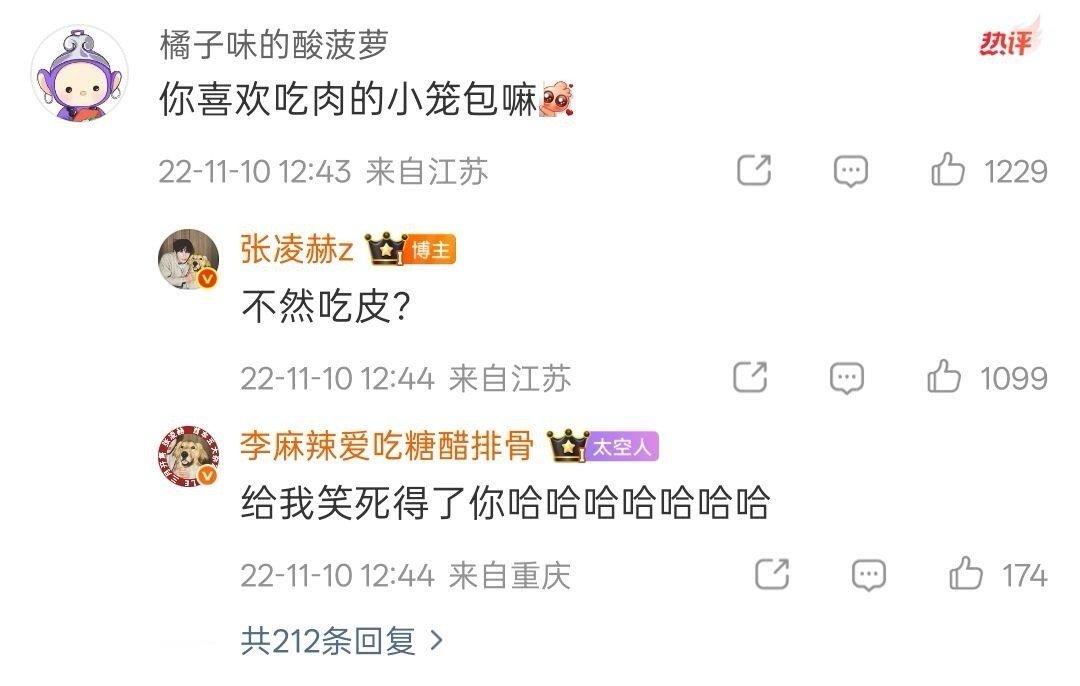Expand all 212 replies
The width and height of the screenshot is (1080, 686).
(x=342, y=641)
